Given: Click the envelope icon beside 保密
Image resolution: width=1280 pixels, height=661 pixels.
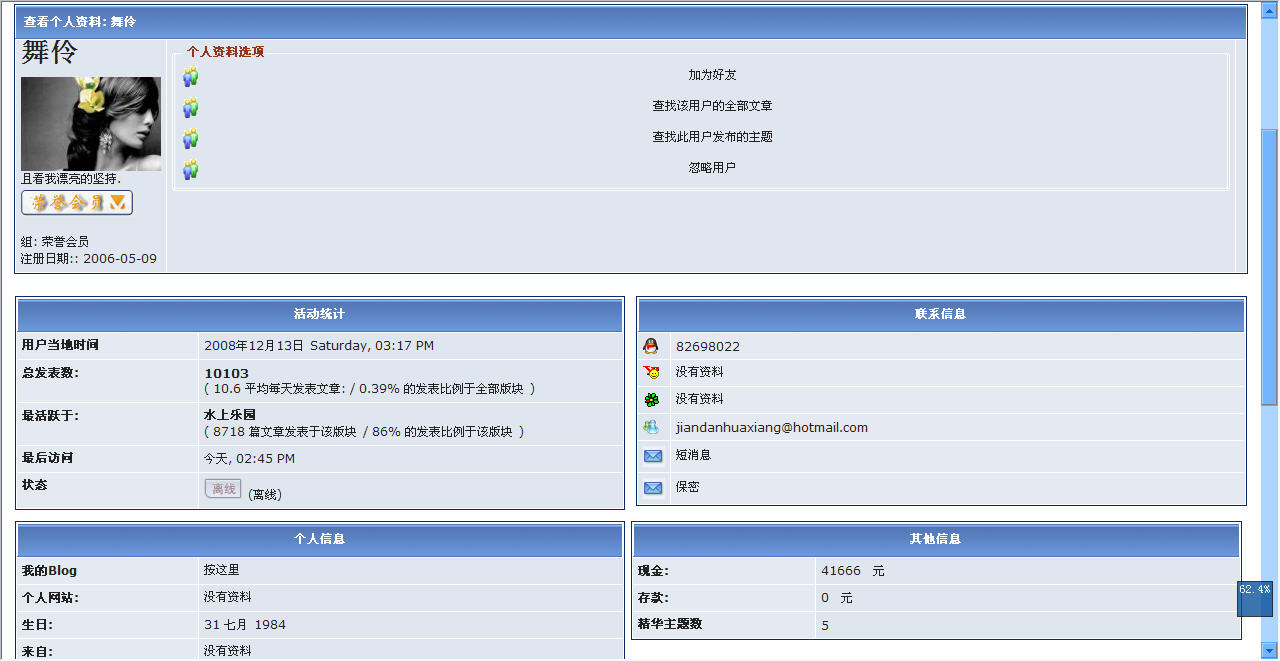Looking at the screenshot, I should pos(653,488).
